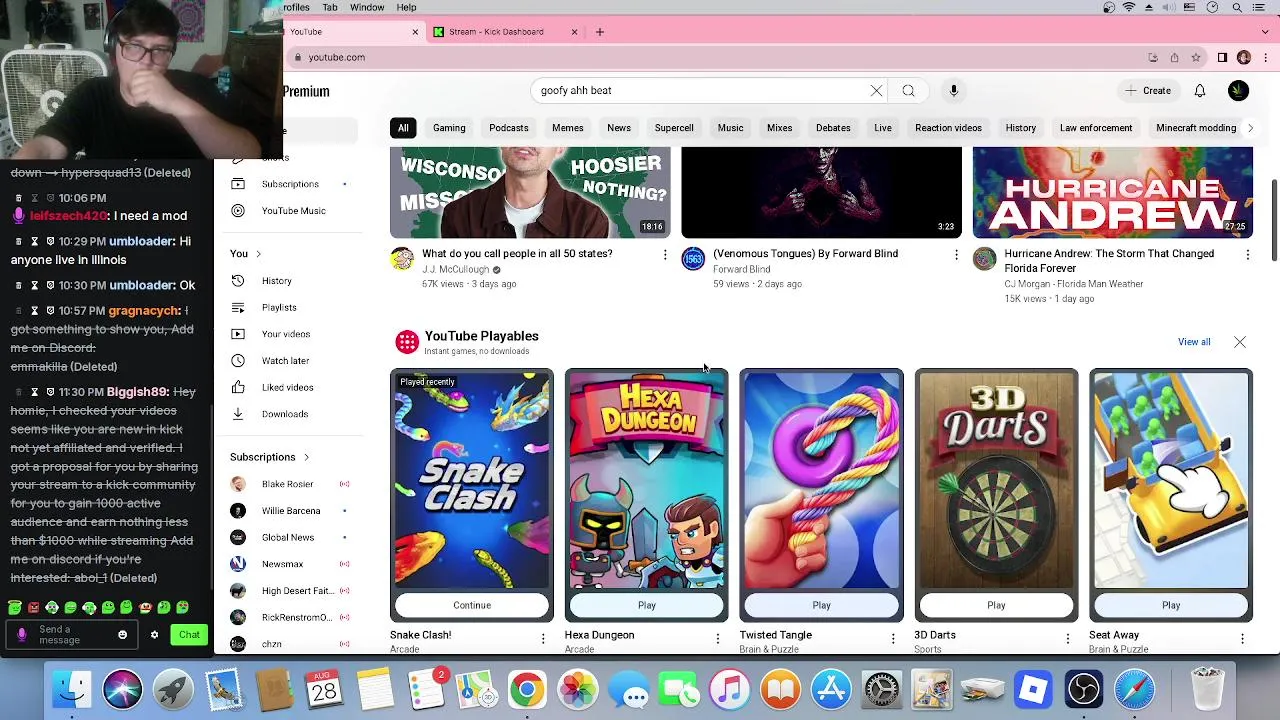Open Liked videos in sidebar
This screenshot has height=720, width=1280.
(287, 387)
